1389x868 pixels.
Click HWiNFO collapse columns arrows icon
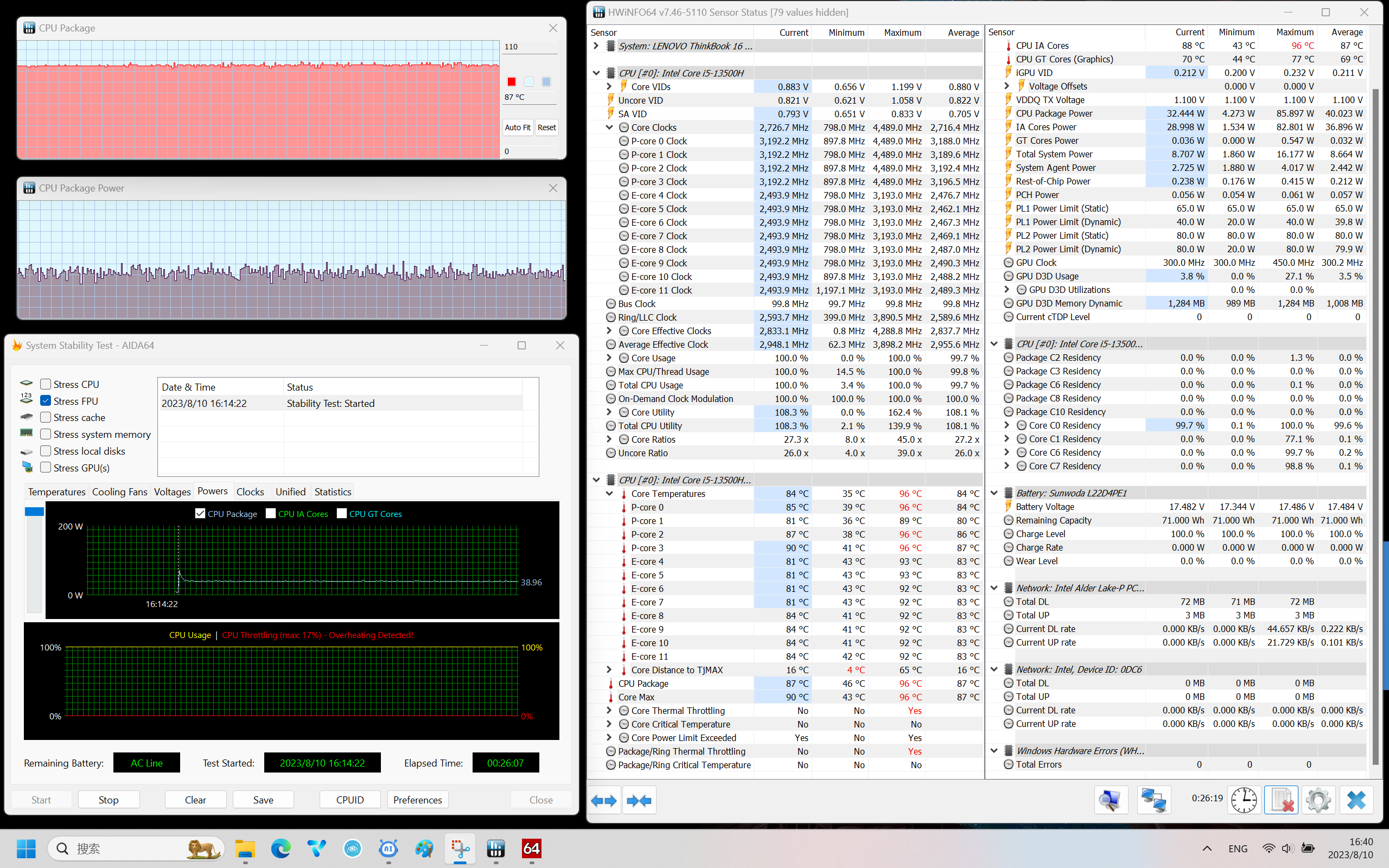(639, 800)
